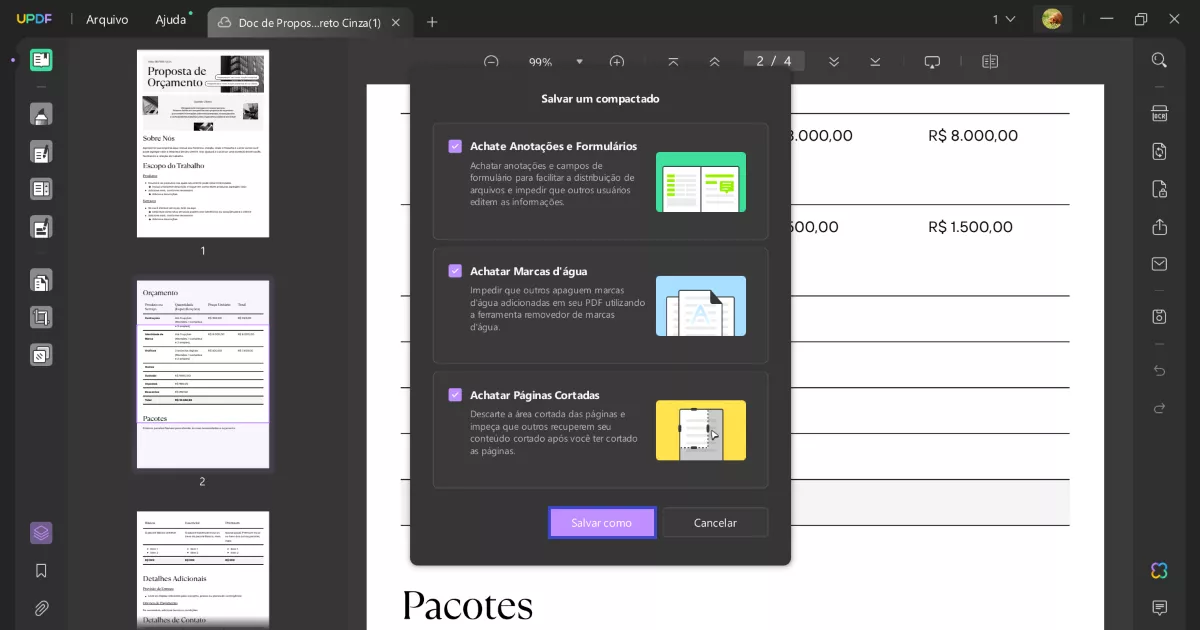
Task: Uncheck Achatar Páginas Cortadas
Action: (x=455, y=394)
